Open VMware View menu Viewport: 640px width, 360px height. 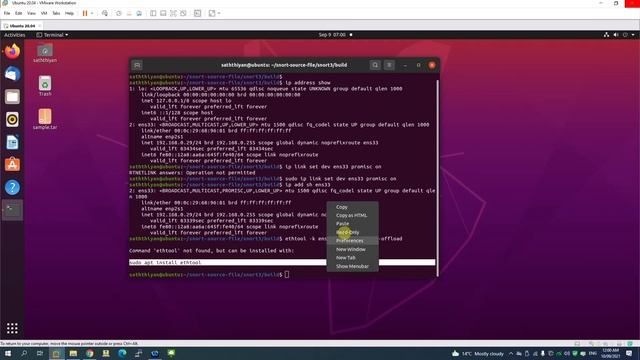point(31,13)
